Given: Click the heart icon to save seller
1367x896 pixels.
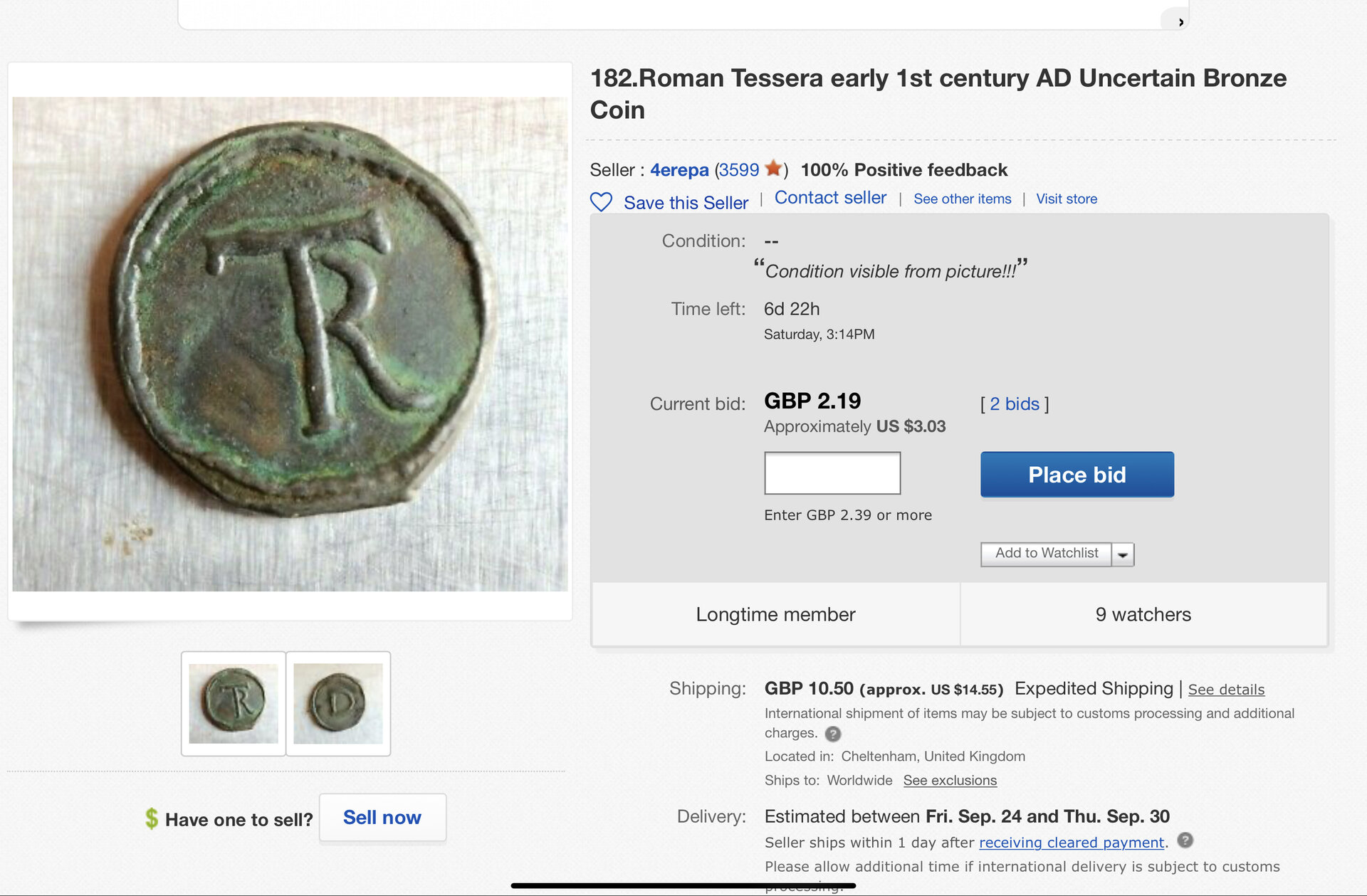Looking at the screenshot, I should click(x=601, y=202).
